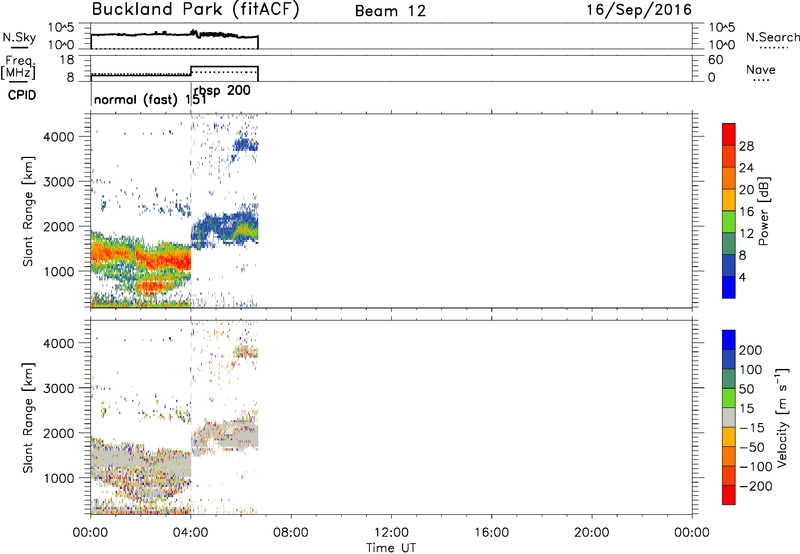This screenshot has width=800, height=554.
Task: Click the '04:00' time axis label
Action: [191, 533]
